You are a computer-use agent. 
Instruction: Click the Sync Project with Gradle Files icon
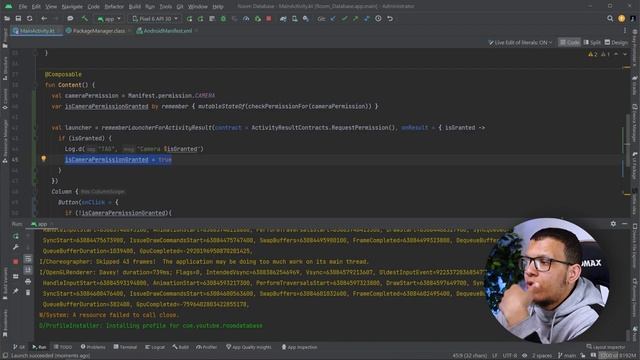point(283,19)
